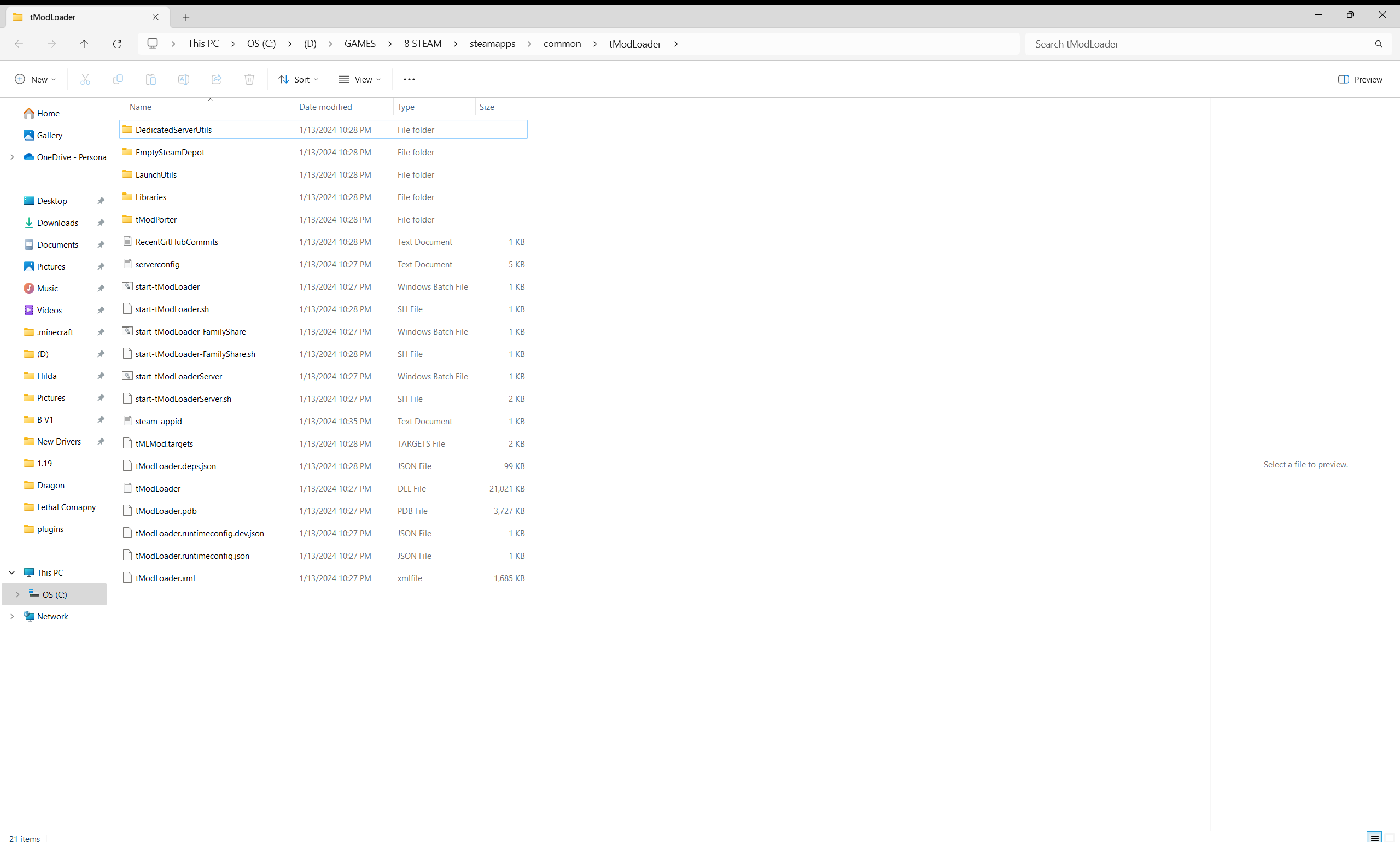The image size is (1400, 842).
Task: Sort by Date modified column header
Action: click(x=326, y=107)
